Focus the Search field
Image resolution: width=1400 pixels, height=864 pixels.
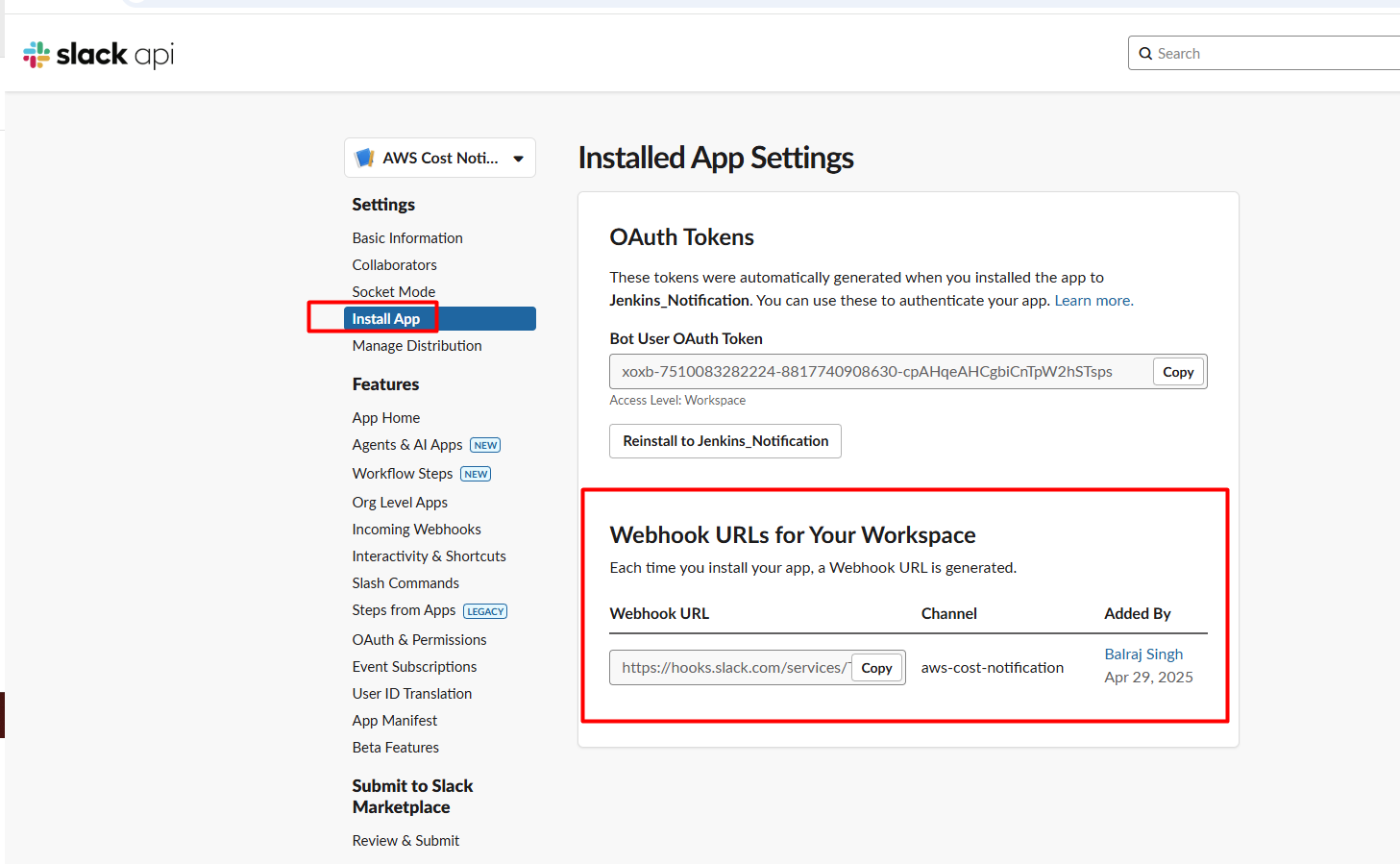click(x=1265, y=54)
